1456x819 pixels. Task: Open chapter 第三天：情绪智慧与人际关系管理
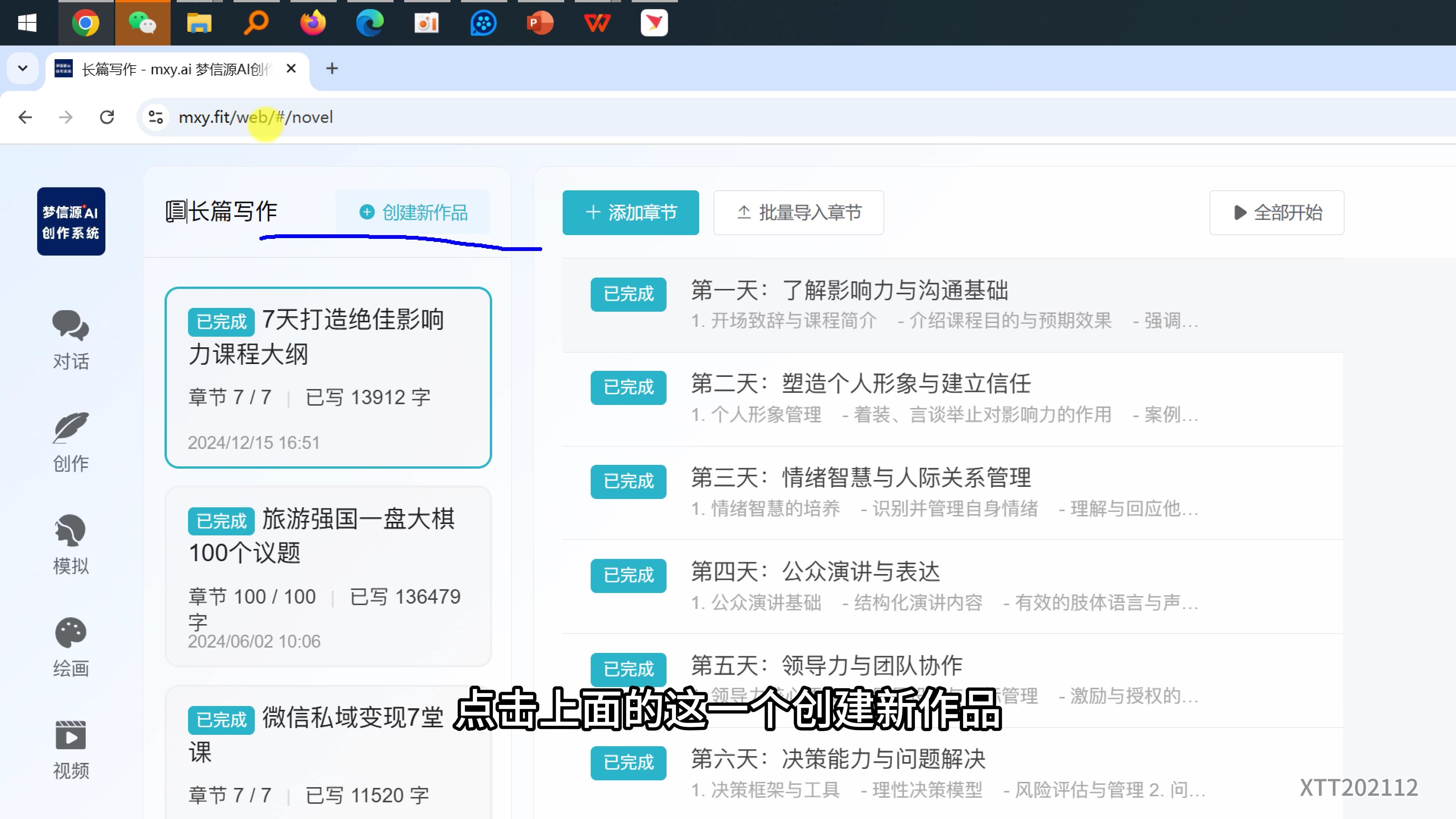coord(861,478)
